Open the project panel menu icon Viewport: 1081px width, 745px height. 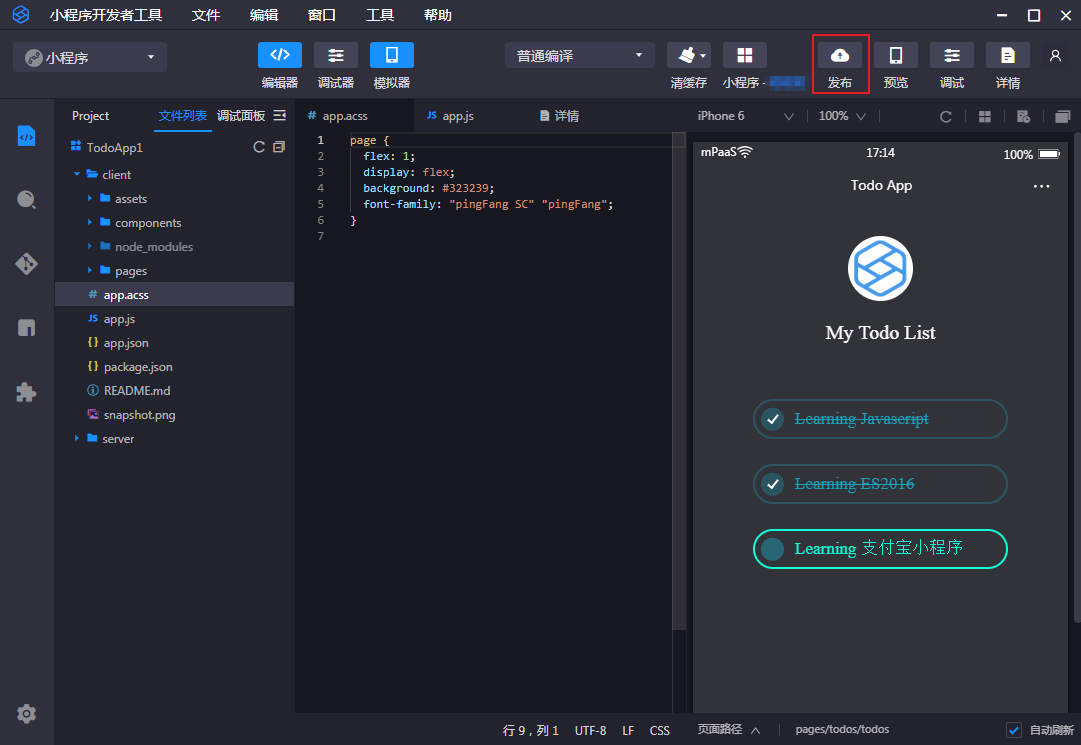(279, 116)
